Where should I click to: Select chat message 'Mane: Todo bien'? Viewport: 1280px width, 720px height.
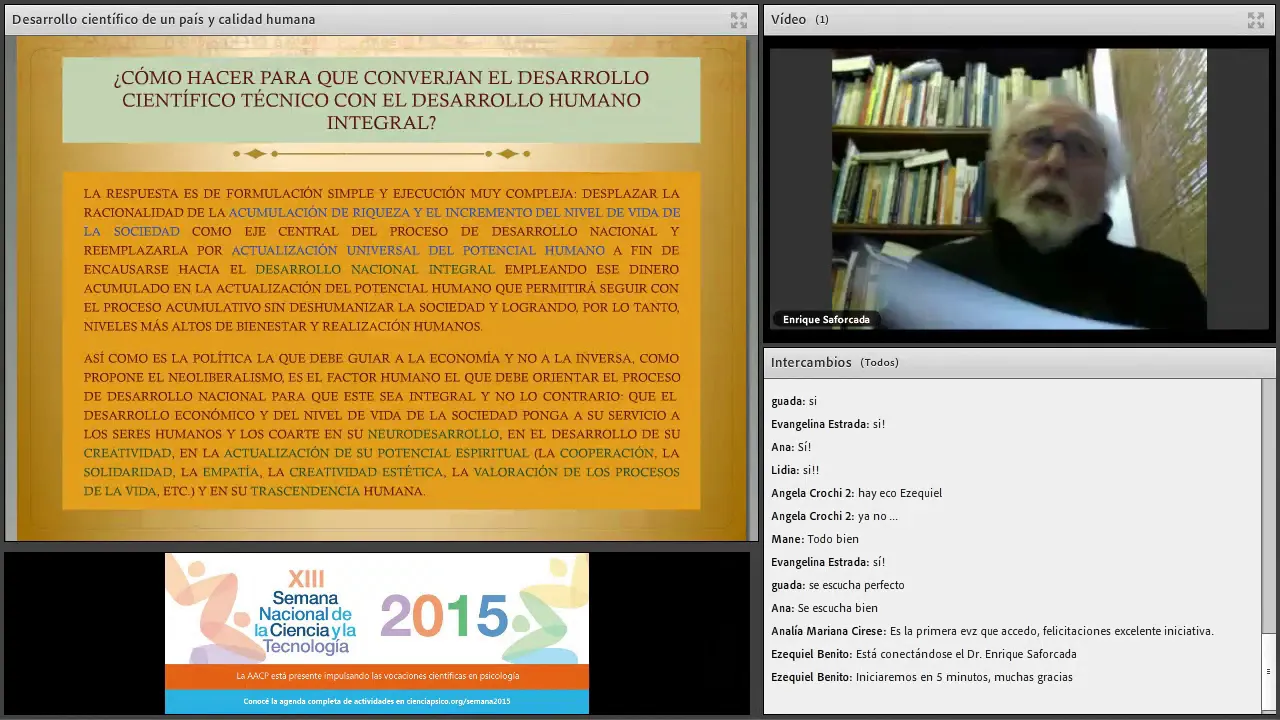[815, 539]
